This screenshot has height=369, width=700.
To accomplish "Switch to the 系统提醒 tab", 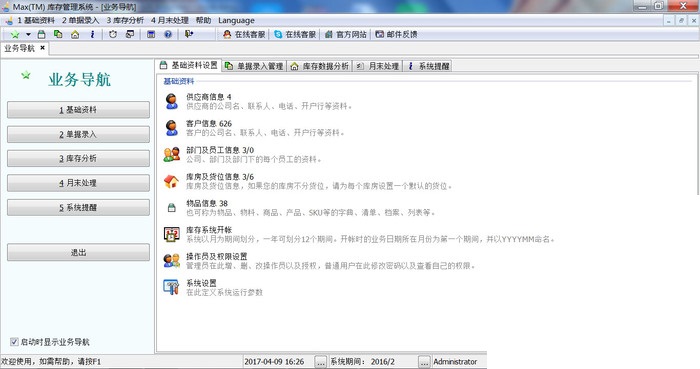I will click(x=428, y=66).
